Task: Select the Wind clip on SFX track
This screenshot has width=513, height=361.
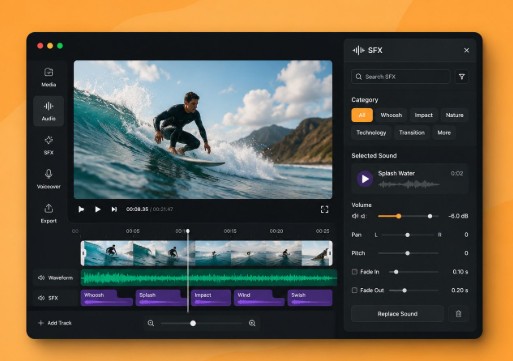Action: point(259,298)
